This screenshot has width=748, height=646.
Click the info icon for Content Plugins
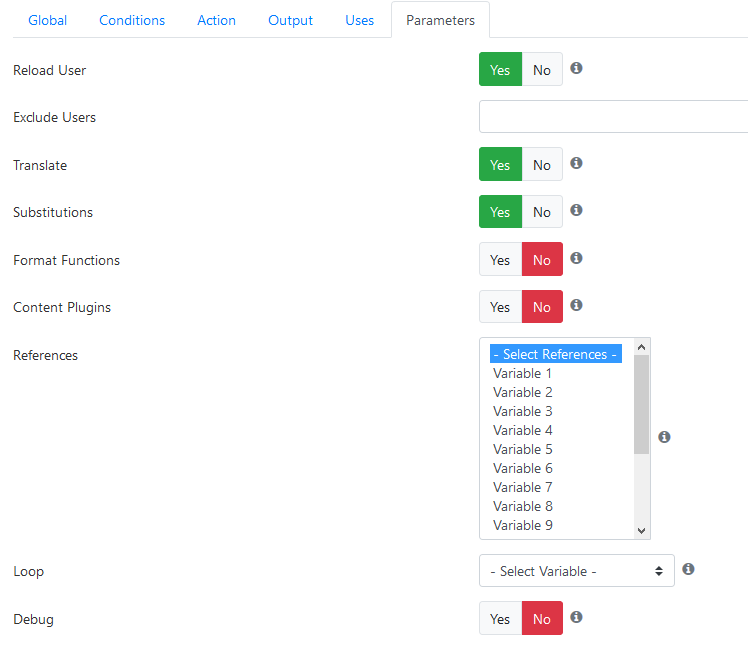pos(576,305)
